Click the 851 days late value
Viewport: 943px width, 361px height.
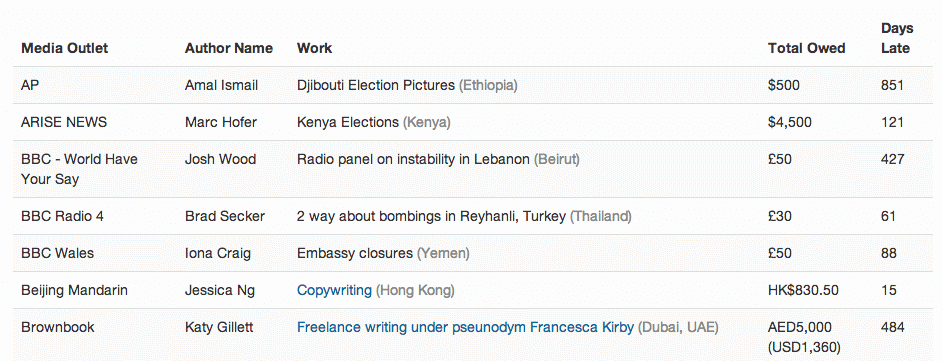click(892, 85)
